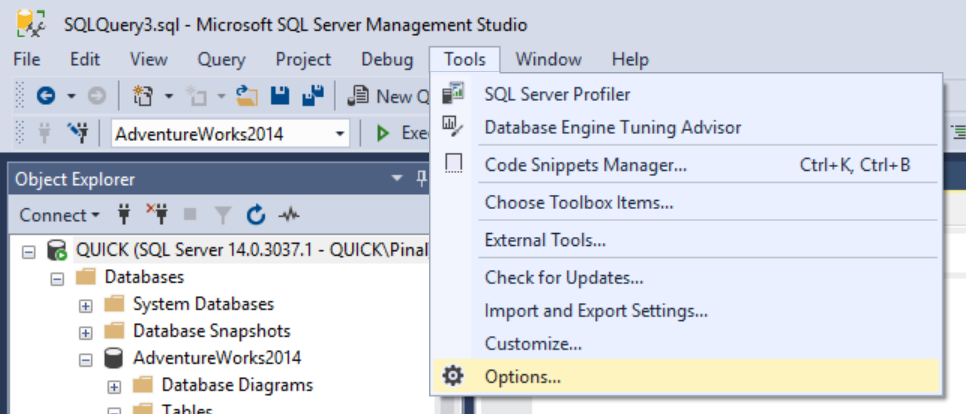Click the Change Connection toolbar icon
This screenshot has width=966, height=414.
coord(78,132)
